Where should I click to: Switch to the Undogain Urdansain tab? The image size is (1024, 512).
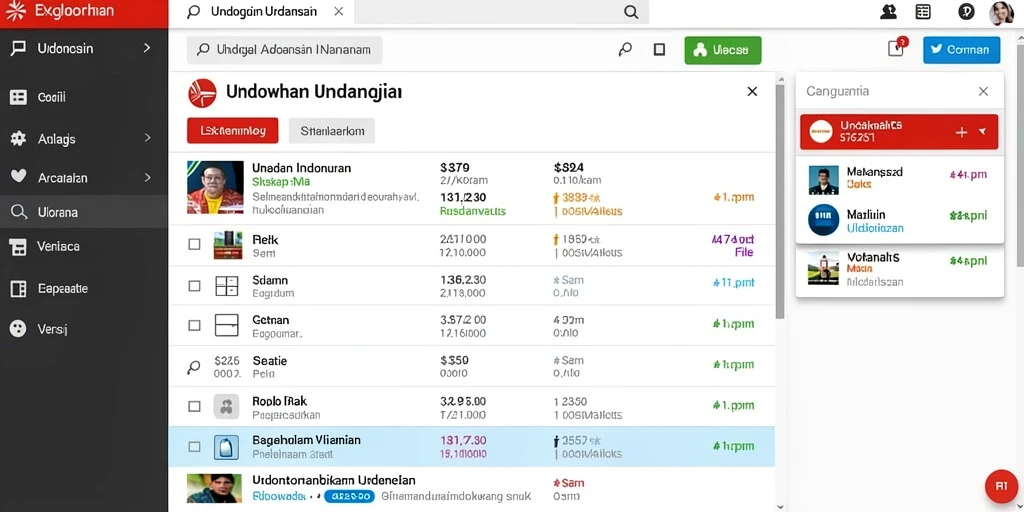click(x=263, y=12)
